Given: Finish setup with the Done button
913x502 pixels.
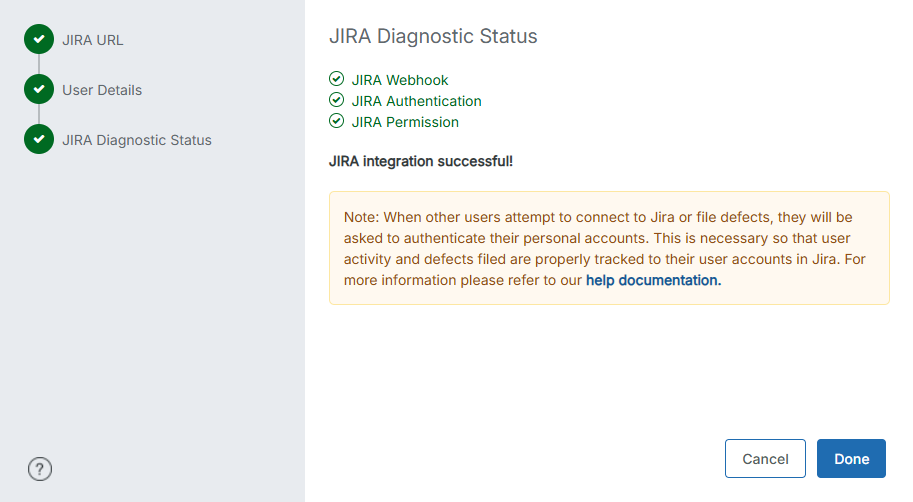Looking at the screenshot, I should 851,458.
